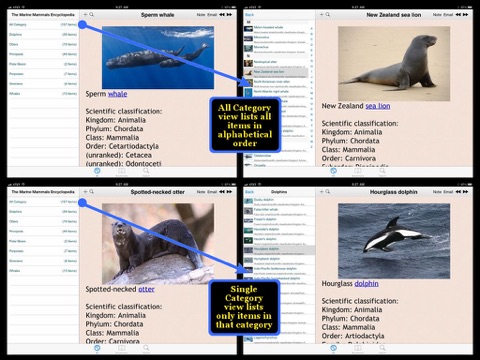Go to previous entry from Spotted-necked otter
Viewport: 480px width, 360px height.
pyautogui.click(x=222, y=192)
